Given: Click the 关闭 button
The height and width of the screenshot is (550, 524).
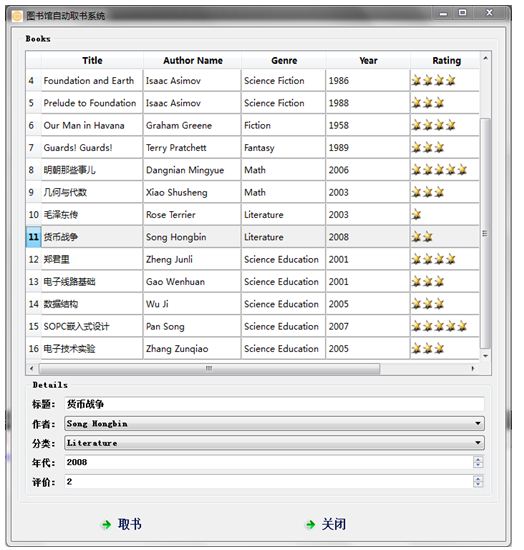Looking at the screenshot, I should pyautogui.click(x=326, y=524).
